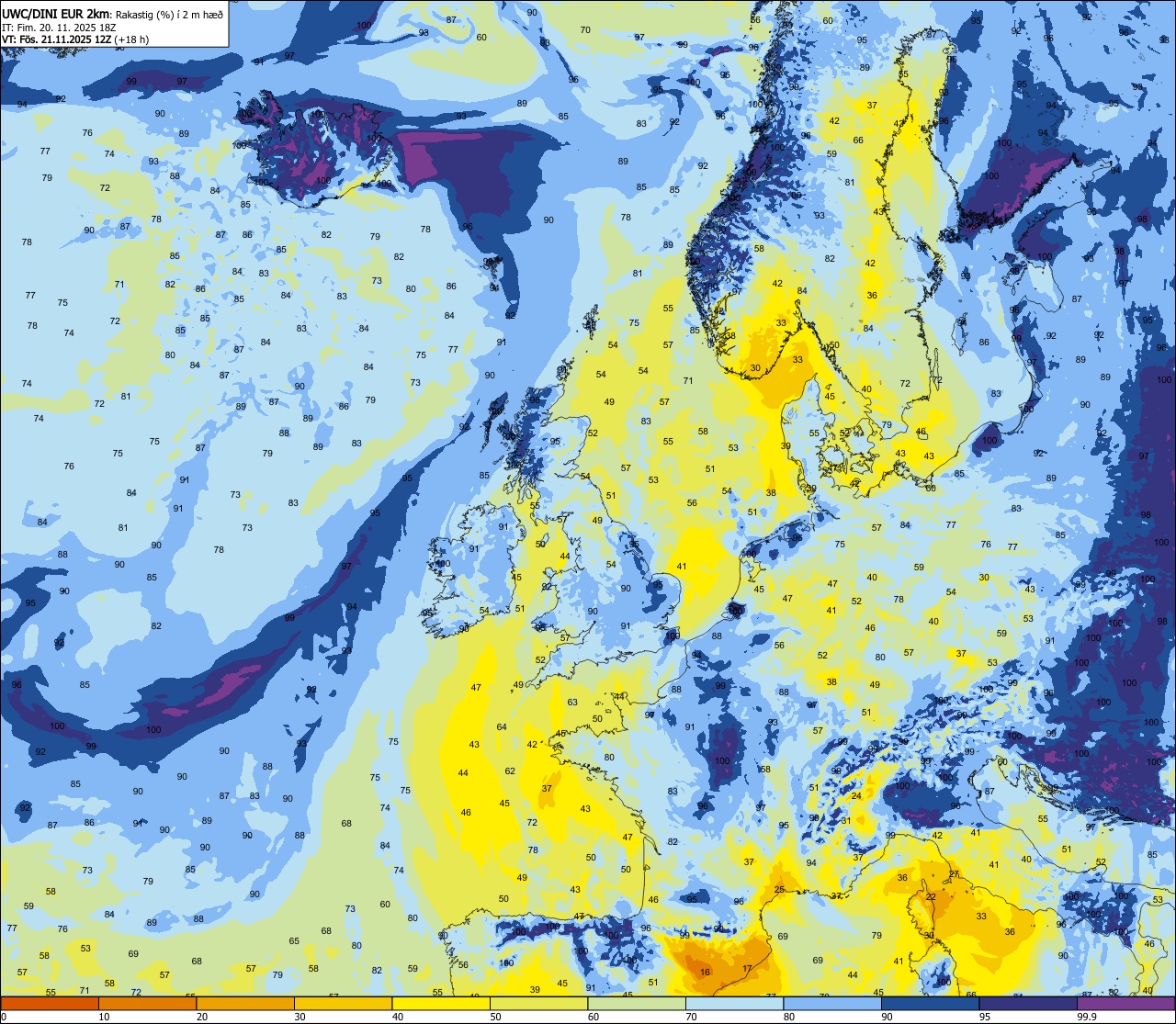The width and height of the screenshot is (1176, 1024).
Task: Click the legend tick label '70'
Action: [691, 1017]
